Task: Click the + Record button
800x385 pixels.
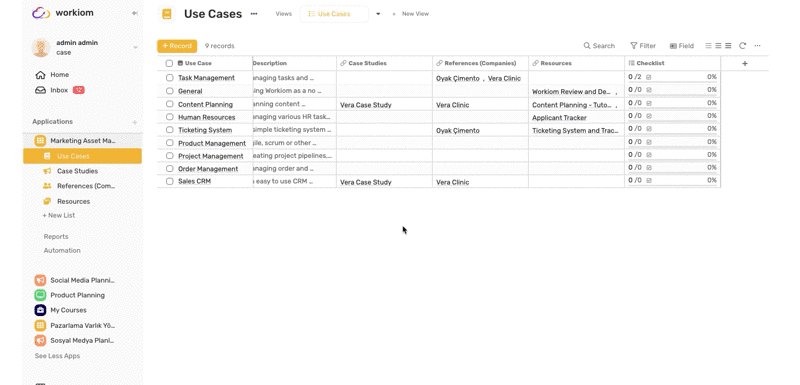Action: [177, 46]
